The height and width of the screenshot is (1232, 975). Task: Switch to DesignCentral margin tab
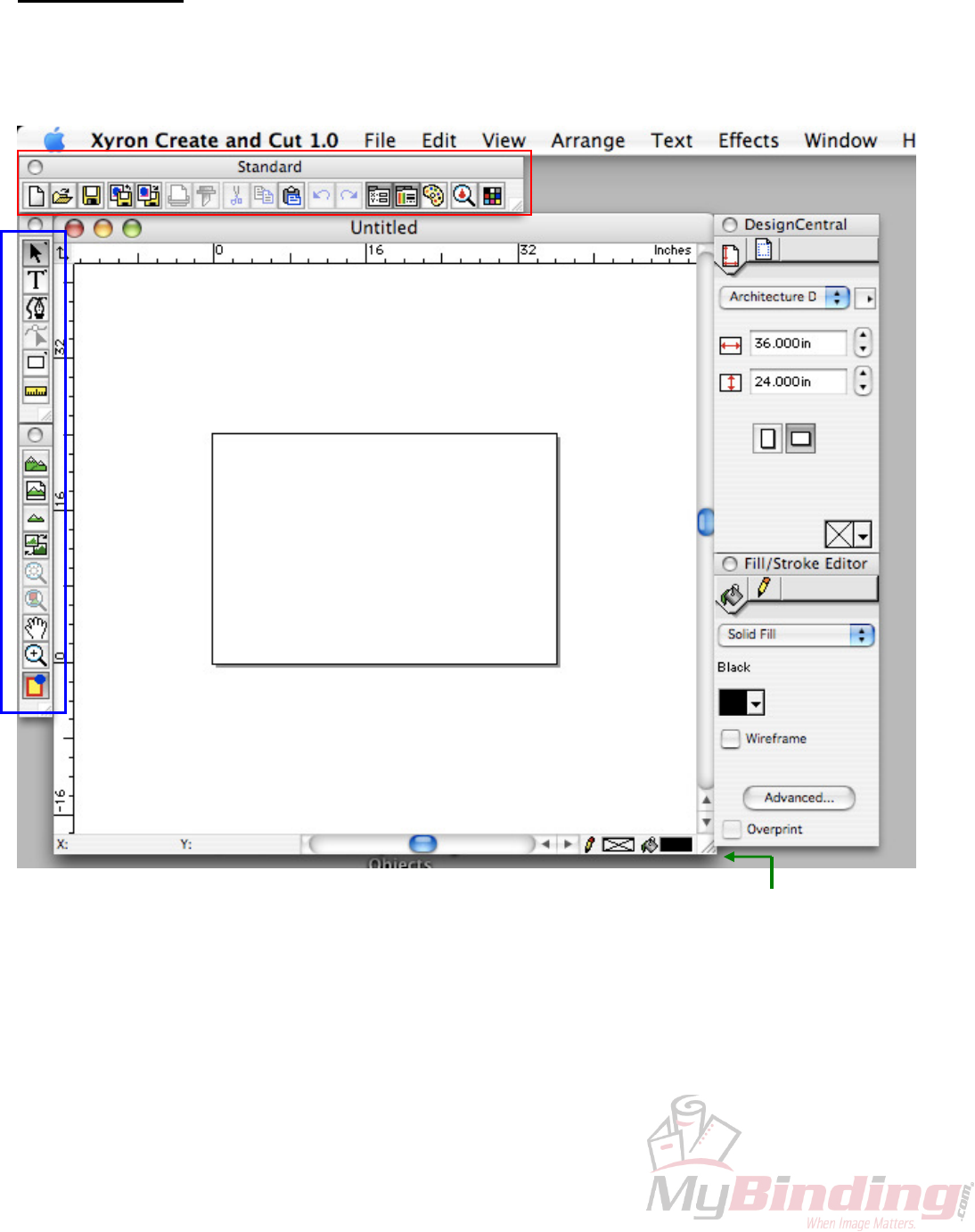tap(764, 250)
